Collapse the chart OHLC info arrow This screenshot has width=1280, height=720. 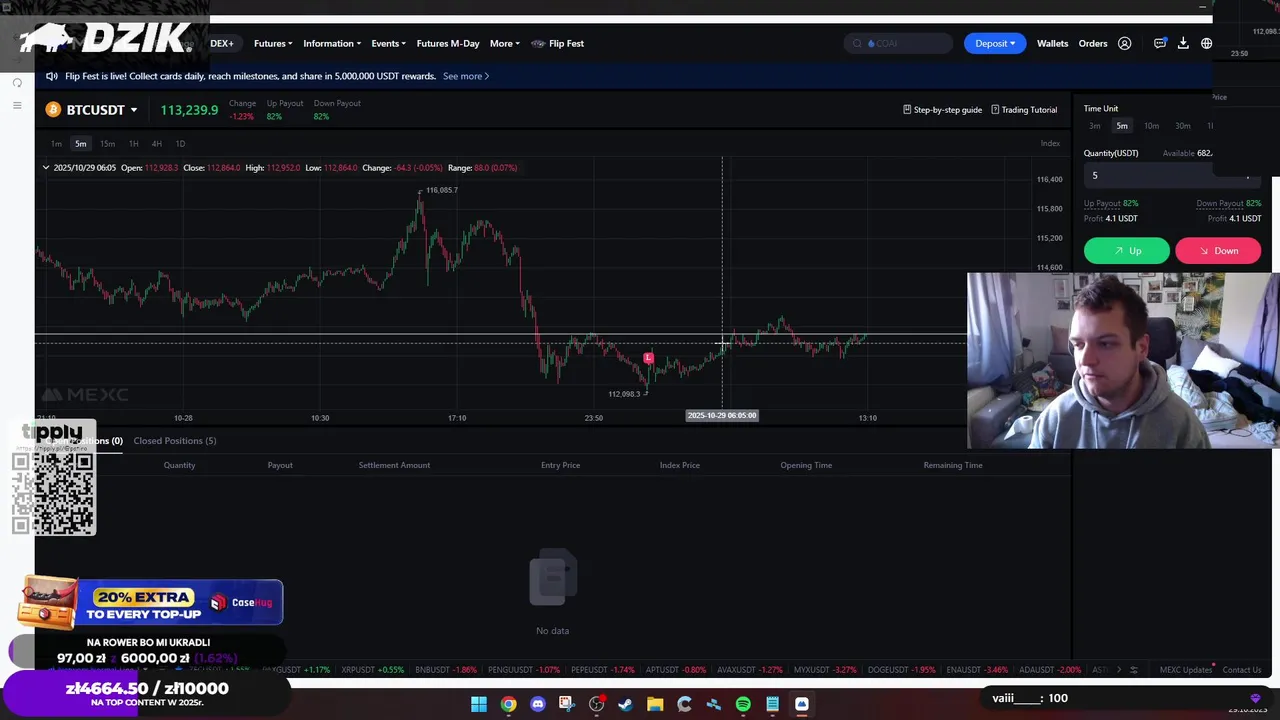[x=45, y=168]
